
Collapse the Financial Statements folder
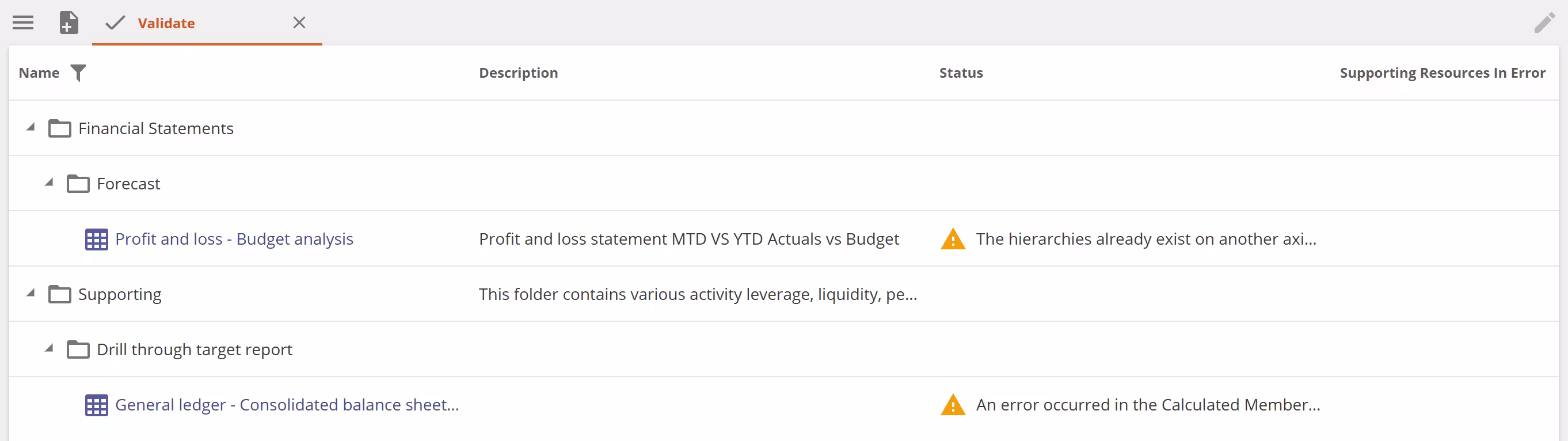coord(31,128)
